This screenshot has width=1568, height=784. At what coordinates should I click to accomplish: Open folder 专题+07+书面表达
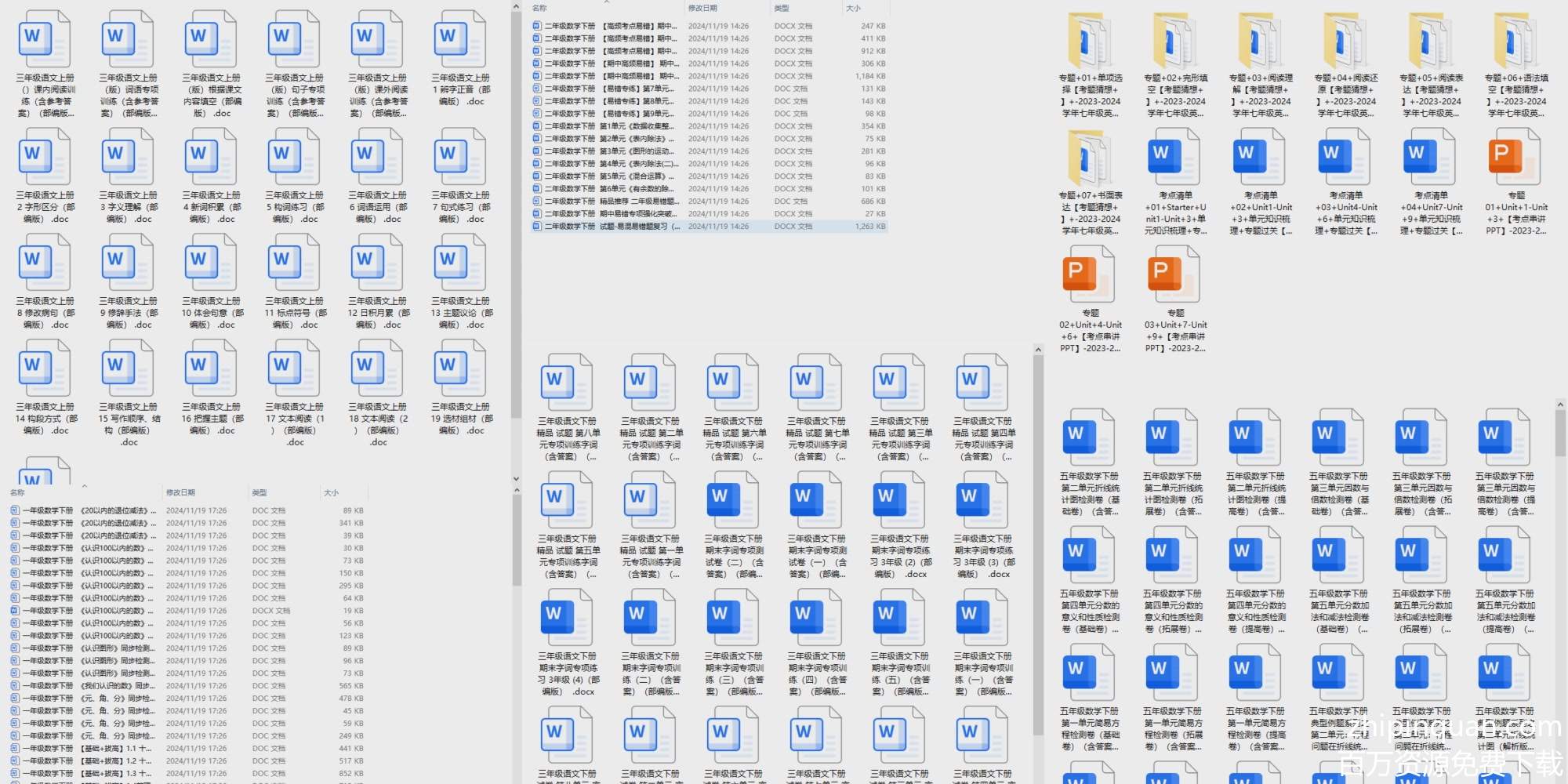click(x=1090, y=159)
